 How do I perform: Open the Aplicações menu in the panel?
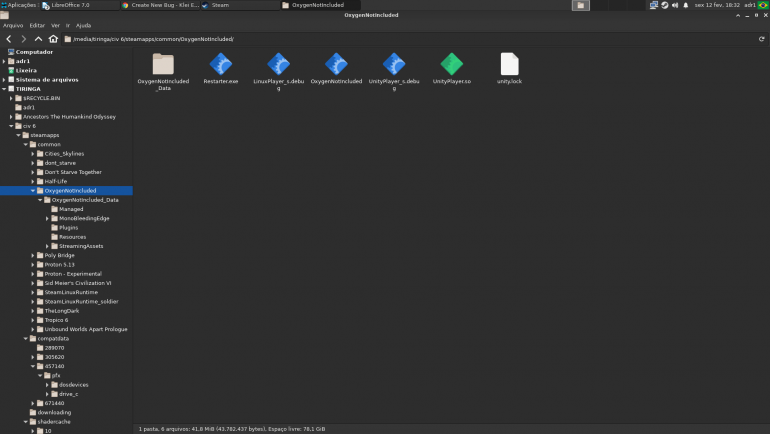point(19,5)
